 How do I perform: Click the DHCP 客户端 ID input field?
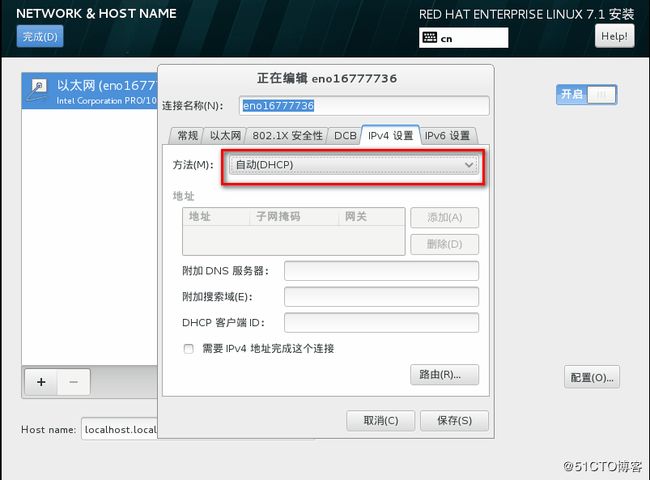(381, 322)
